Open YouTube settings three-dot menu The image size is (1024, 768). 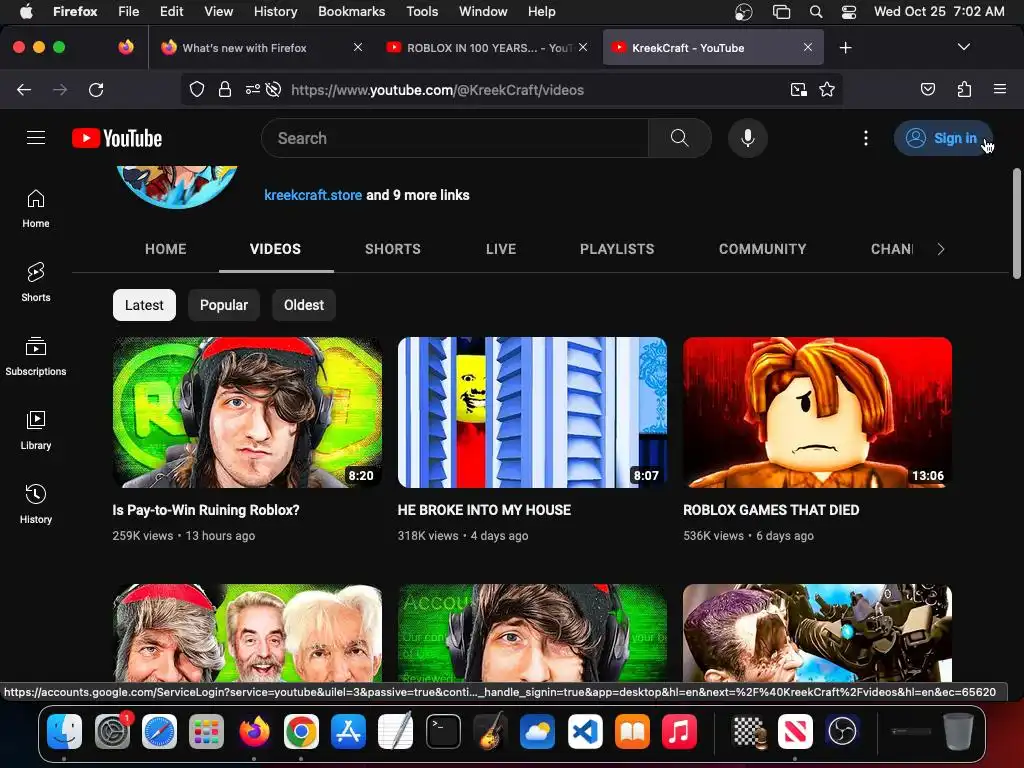(x=865, y=138)
